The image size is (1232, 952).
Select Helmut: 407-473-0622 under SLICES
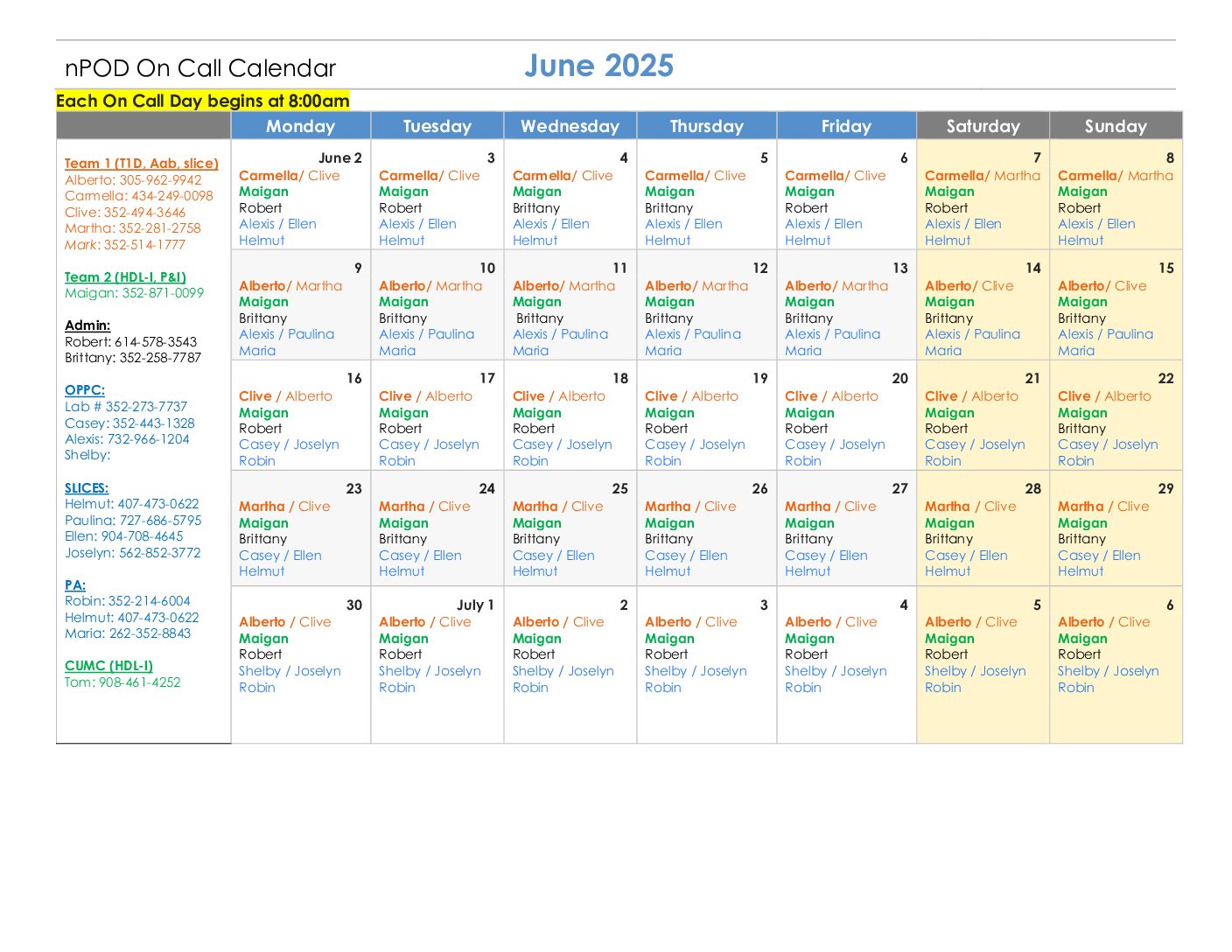(132, 504)
